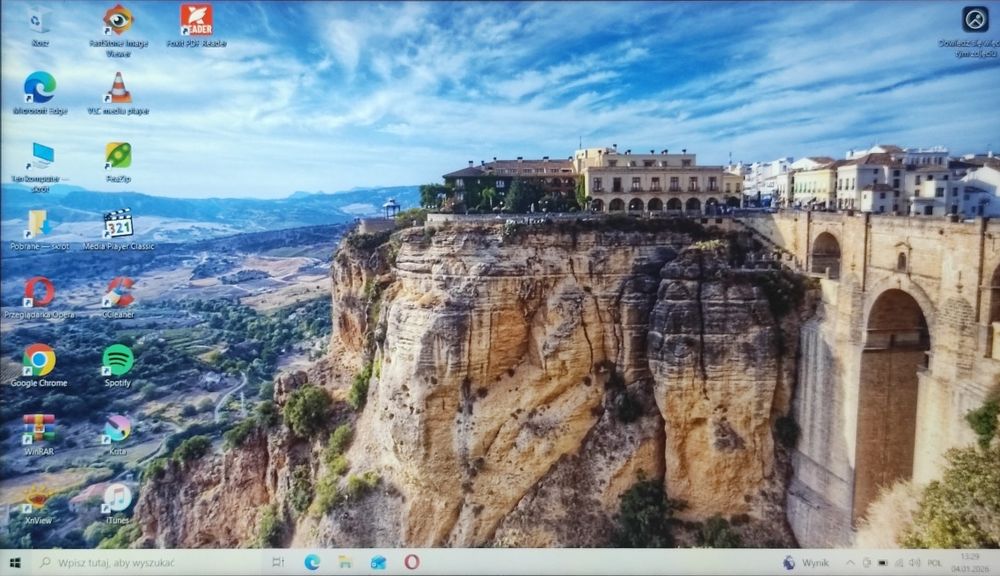Select Microsoft Edge desktop shortcut
The width and height of the screenshot is (1000, 576).
(x=40, y=93)
